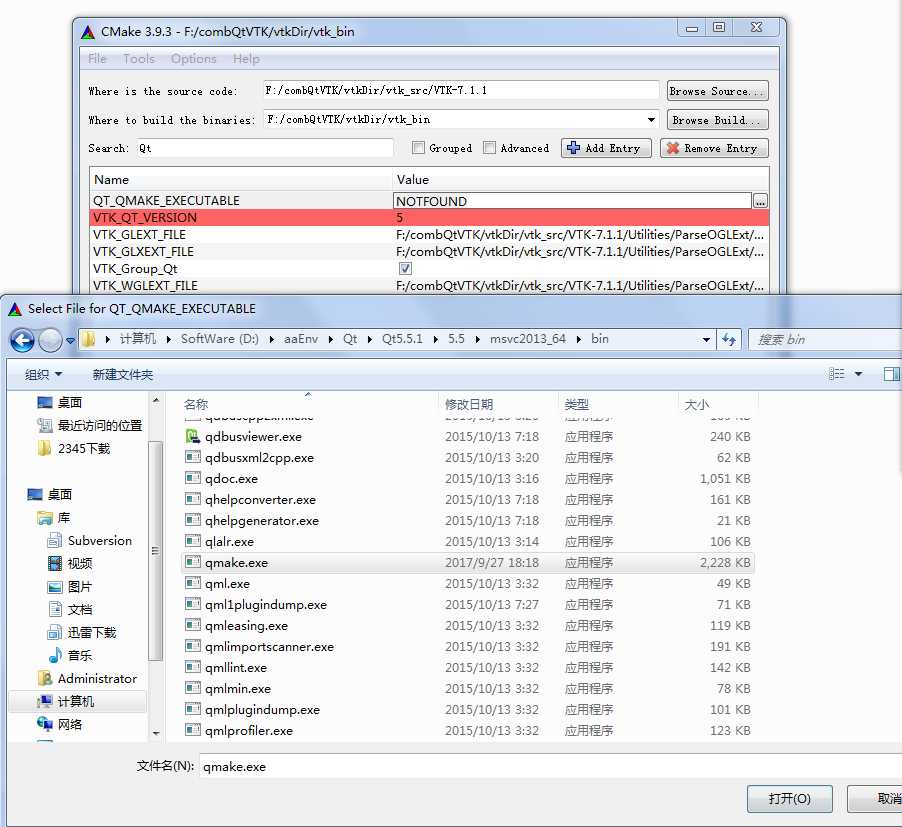Select 计算机 in the sidebar
The height and width of the screenshot is (827, 902).
point(78,701)
